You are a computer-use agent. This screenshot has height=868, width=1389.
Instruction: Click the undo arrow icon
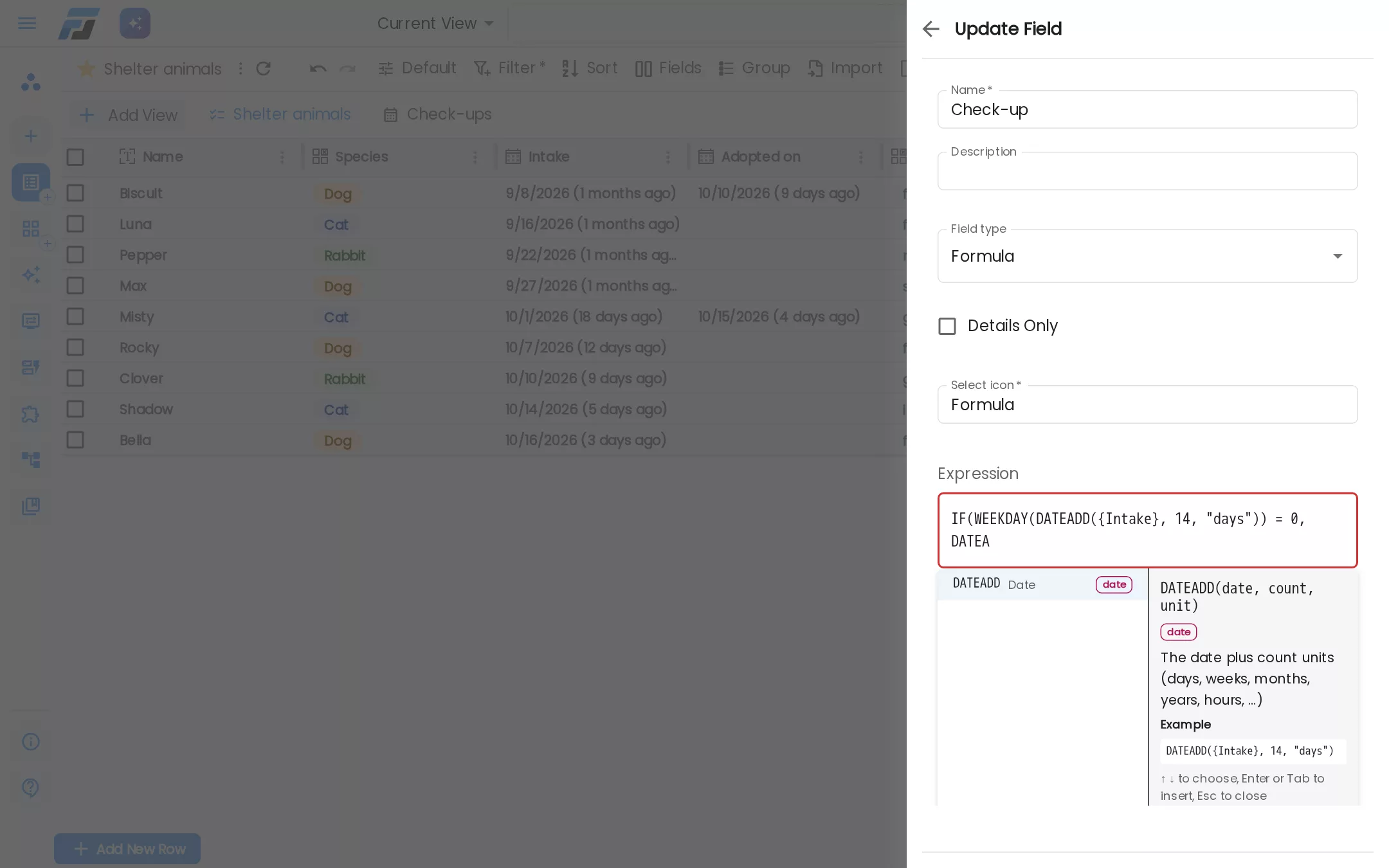point(318,68)
